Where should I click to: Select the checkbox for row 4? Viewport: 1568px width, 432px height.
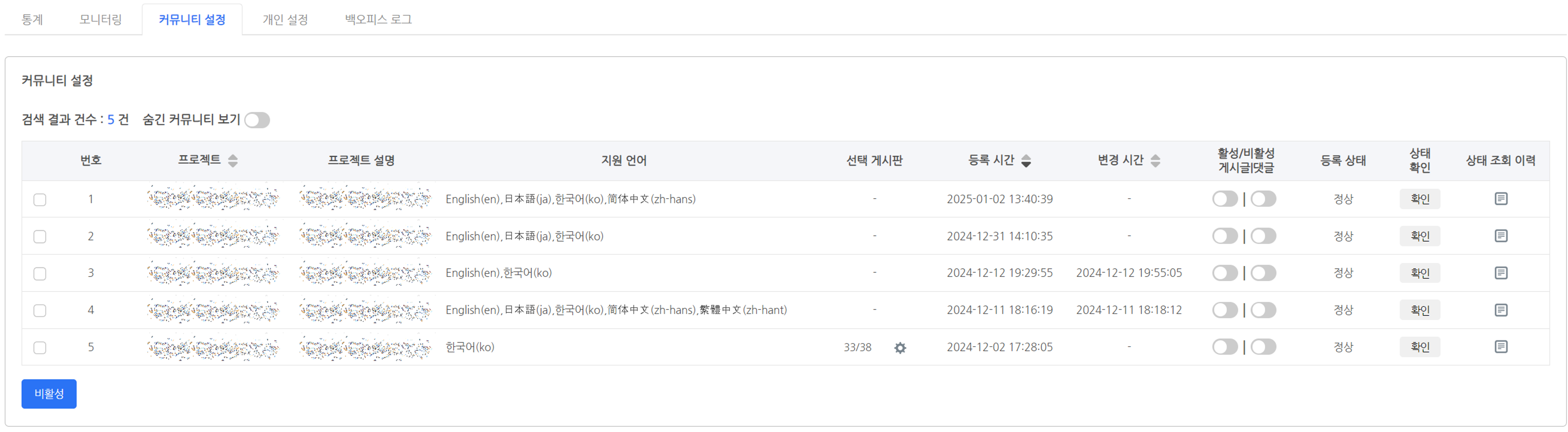(x=40, y=311)
